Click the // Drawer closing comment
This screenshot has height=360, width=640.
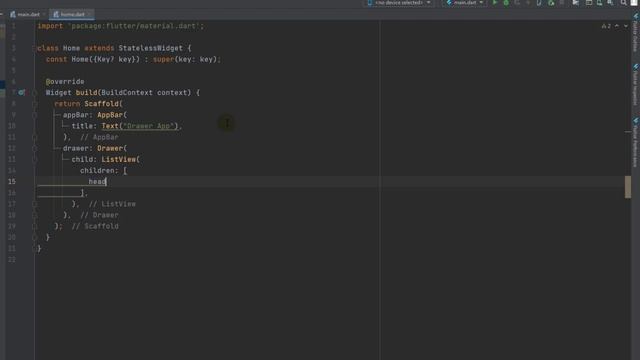pyautogui.click(x=99, y=215)
